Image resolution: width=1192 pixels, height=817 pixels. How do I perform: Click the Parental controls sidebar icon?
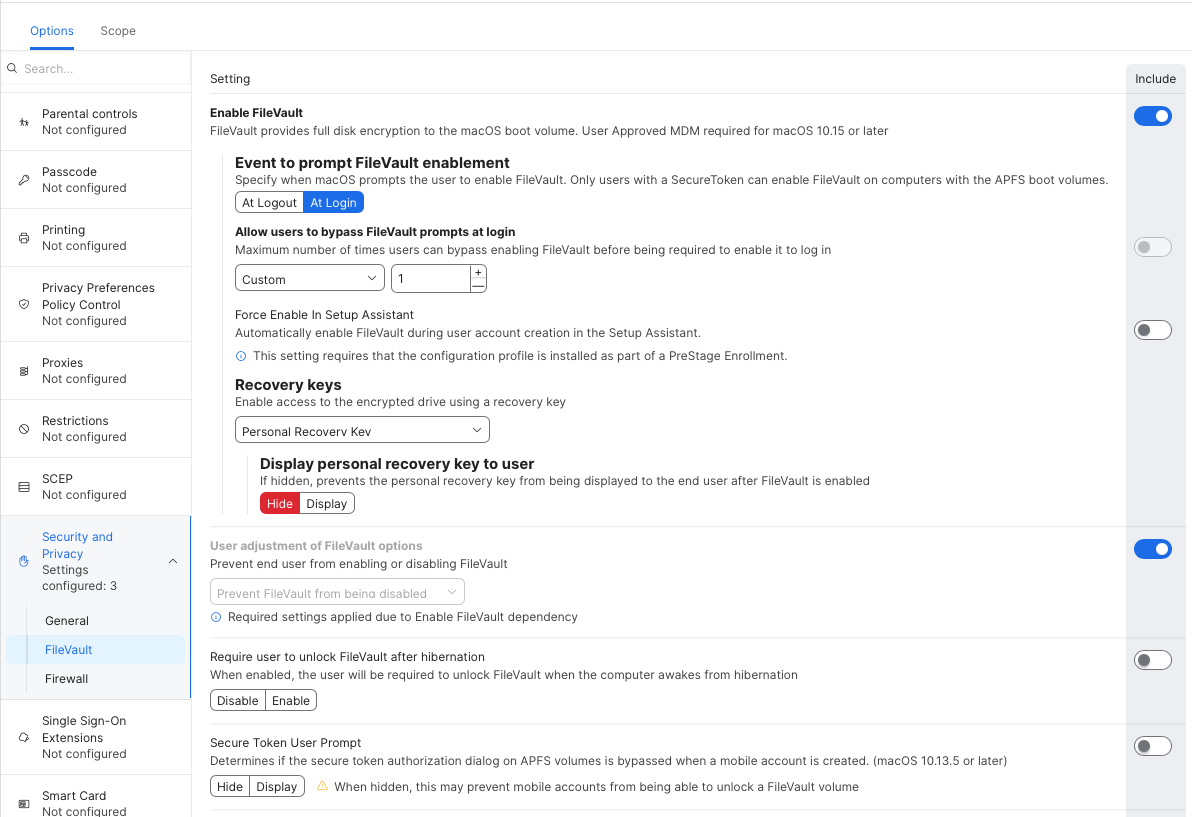coord(24,122)
